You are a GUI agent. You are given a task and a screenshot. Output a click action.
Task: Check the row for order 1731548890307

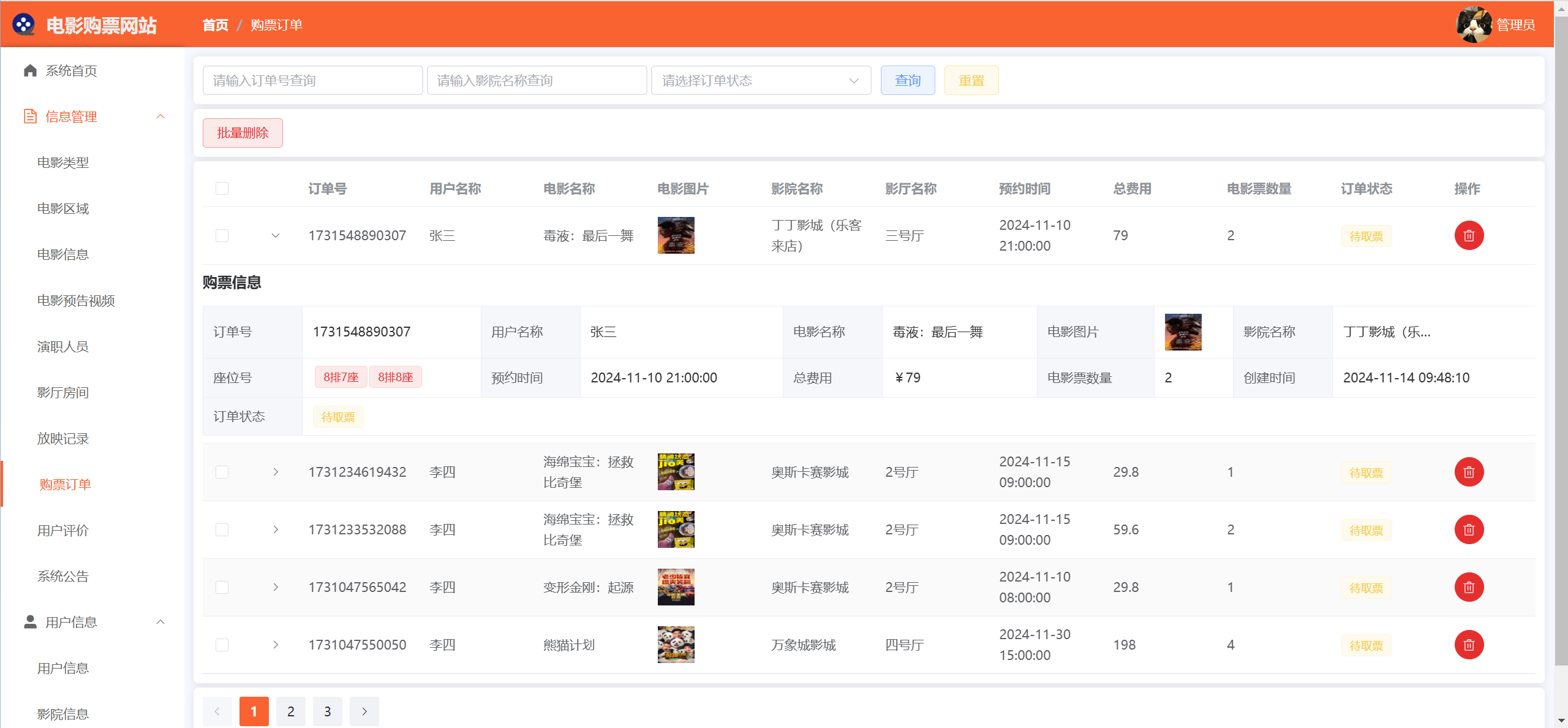222,235
